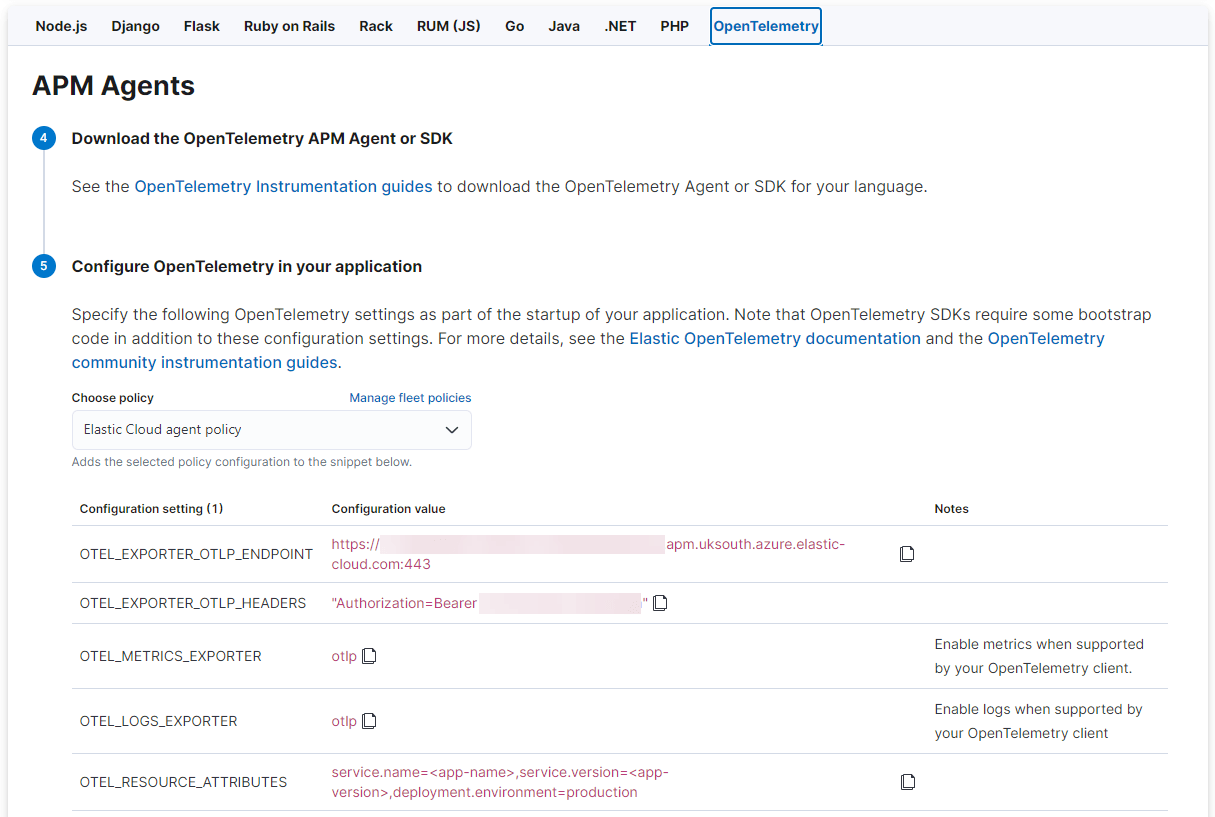1215x817 pixels.
Task: Copy the OTEL_EXPORTER_OTLP_HEADERS authorization value
Action: (660, 603)
